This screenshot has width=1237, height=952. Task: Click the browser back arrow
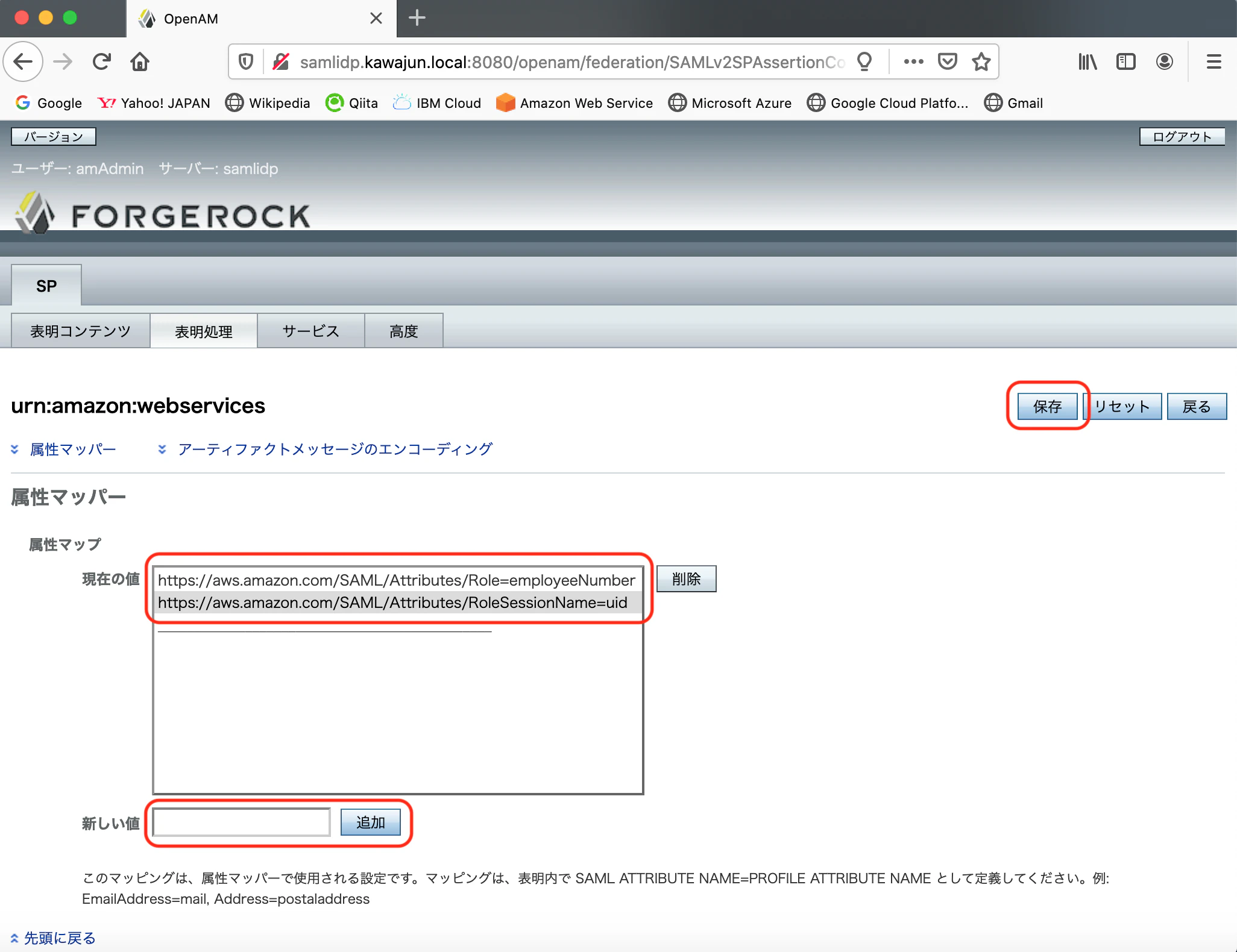pos(23,61)
